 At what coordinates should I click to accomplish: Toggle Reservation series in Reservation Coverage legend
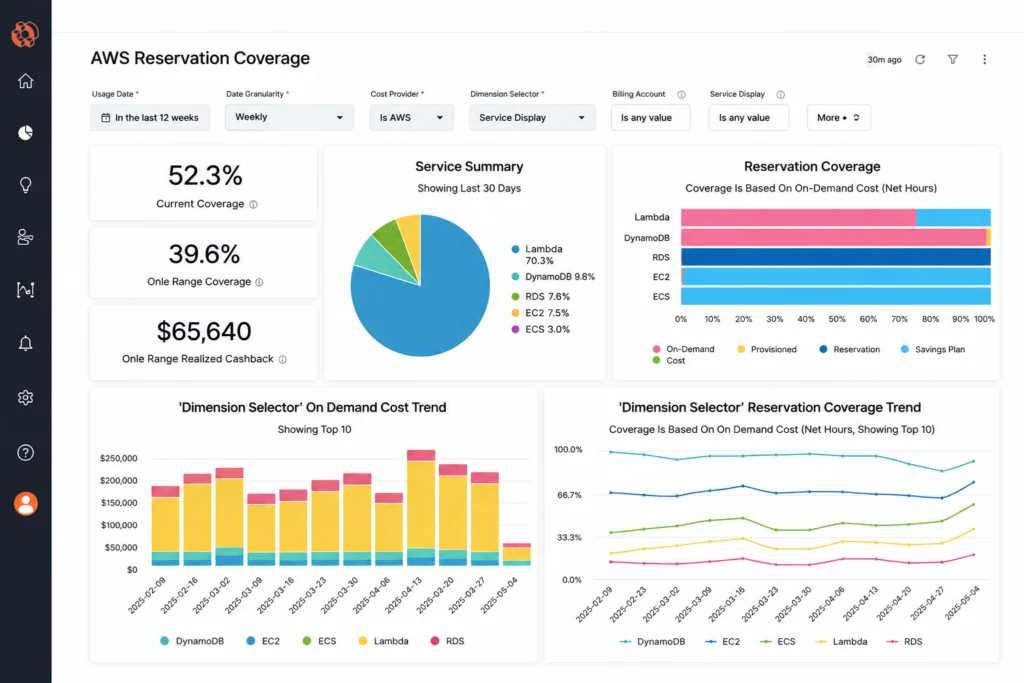tap(850, 349)
